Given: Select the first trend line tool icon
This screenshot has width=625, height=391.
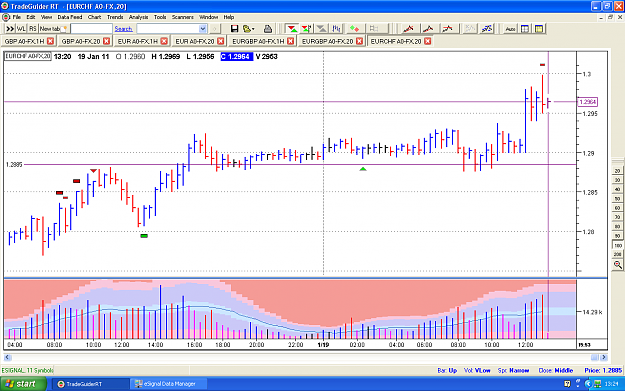Looking at the screenshot, I should [409, 29].
